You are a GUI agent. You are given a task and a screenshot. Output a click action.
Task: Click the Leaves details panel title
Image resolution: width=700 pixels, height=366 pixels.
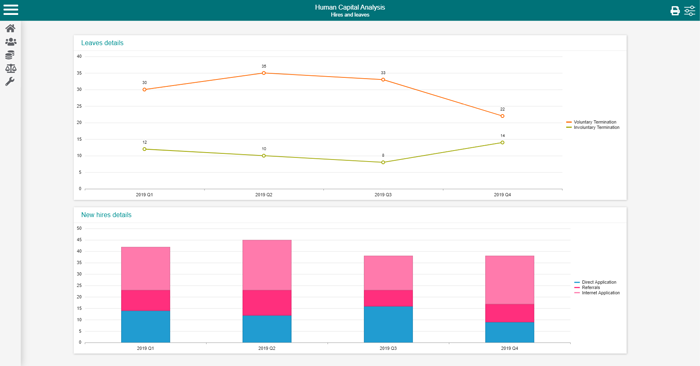click(x=102, y=43)
